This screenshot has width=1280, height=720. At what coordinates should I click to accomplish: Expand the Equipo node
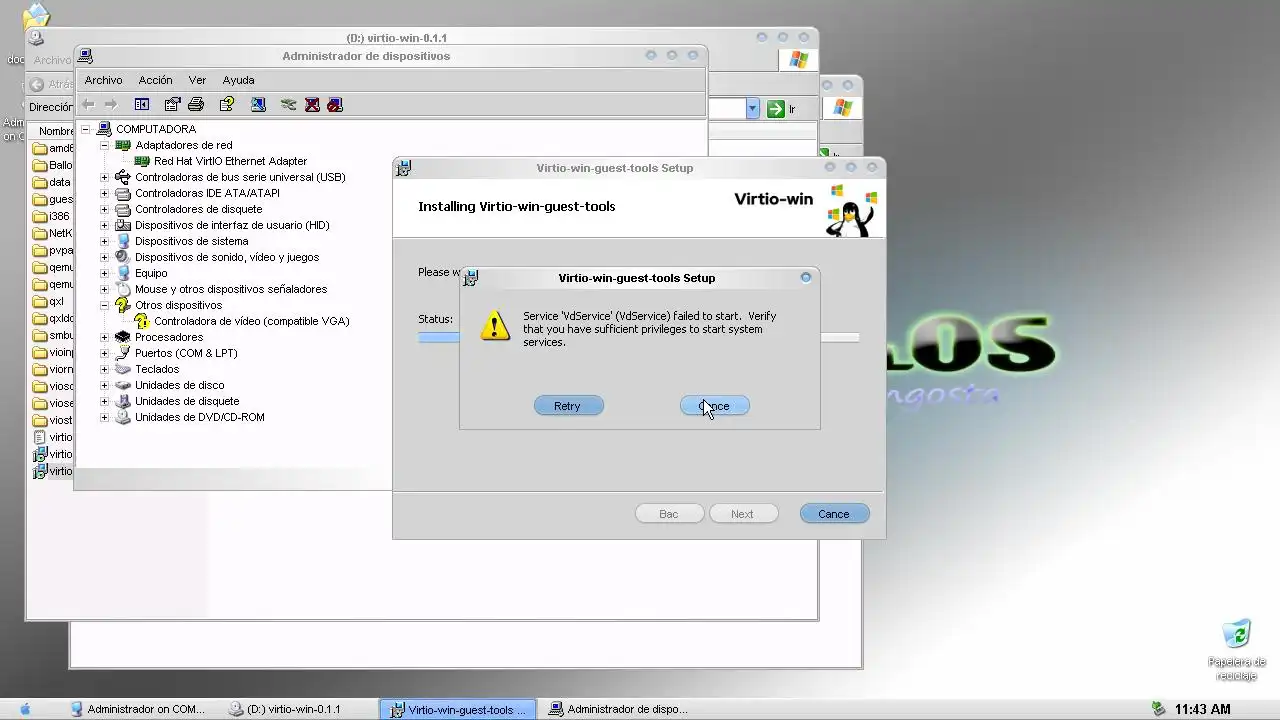(104, 273)
